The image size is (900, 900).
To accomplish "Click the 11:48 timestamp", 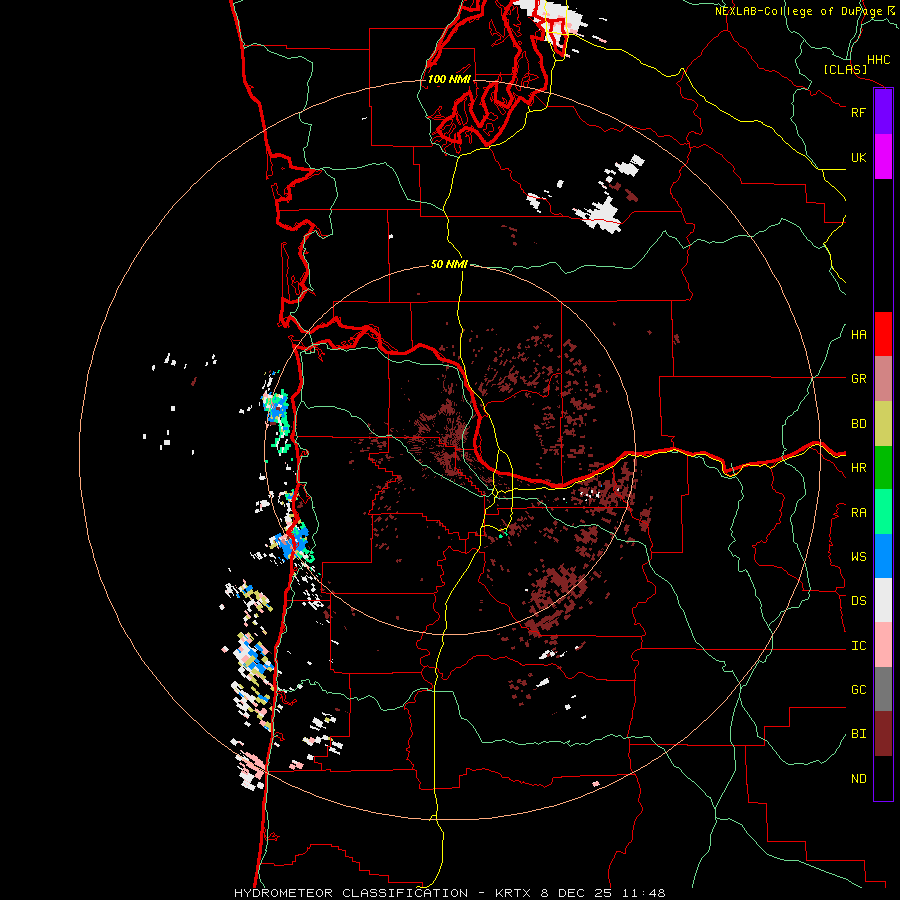I will pyautogui.click(x=645, y=893).
